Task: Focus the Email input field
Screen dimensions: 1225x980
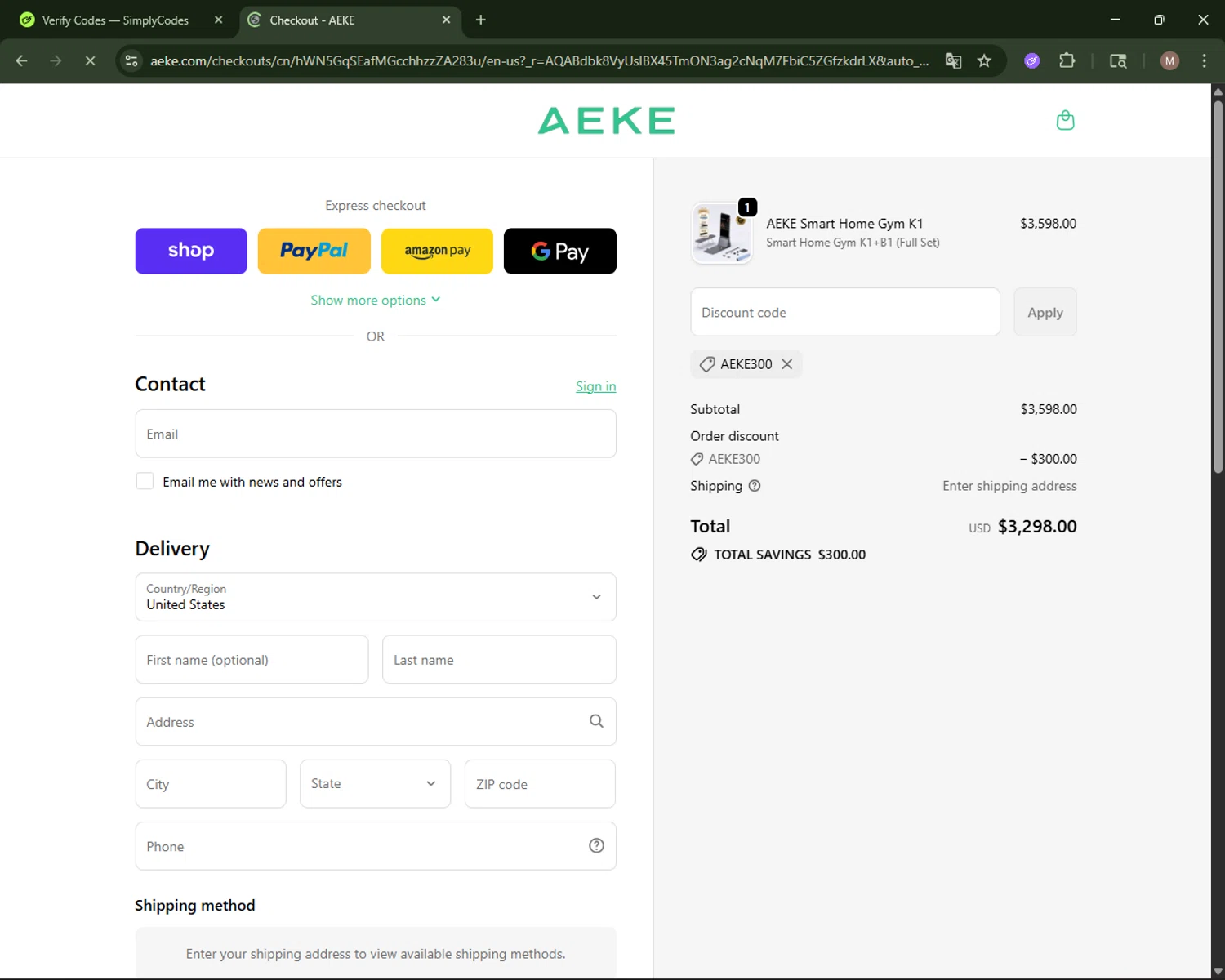Action: (x=376, y=434)
